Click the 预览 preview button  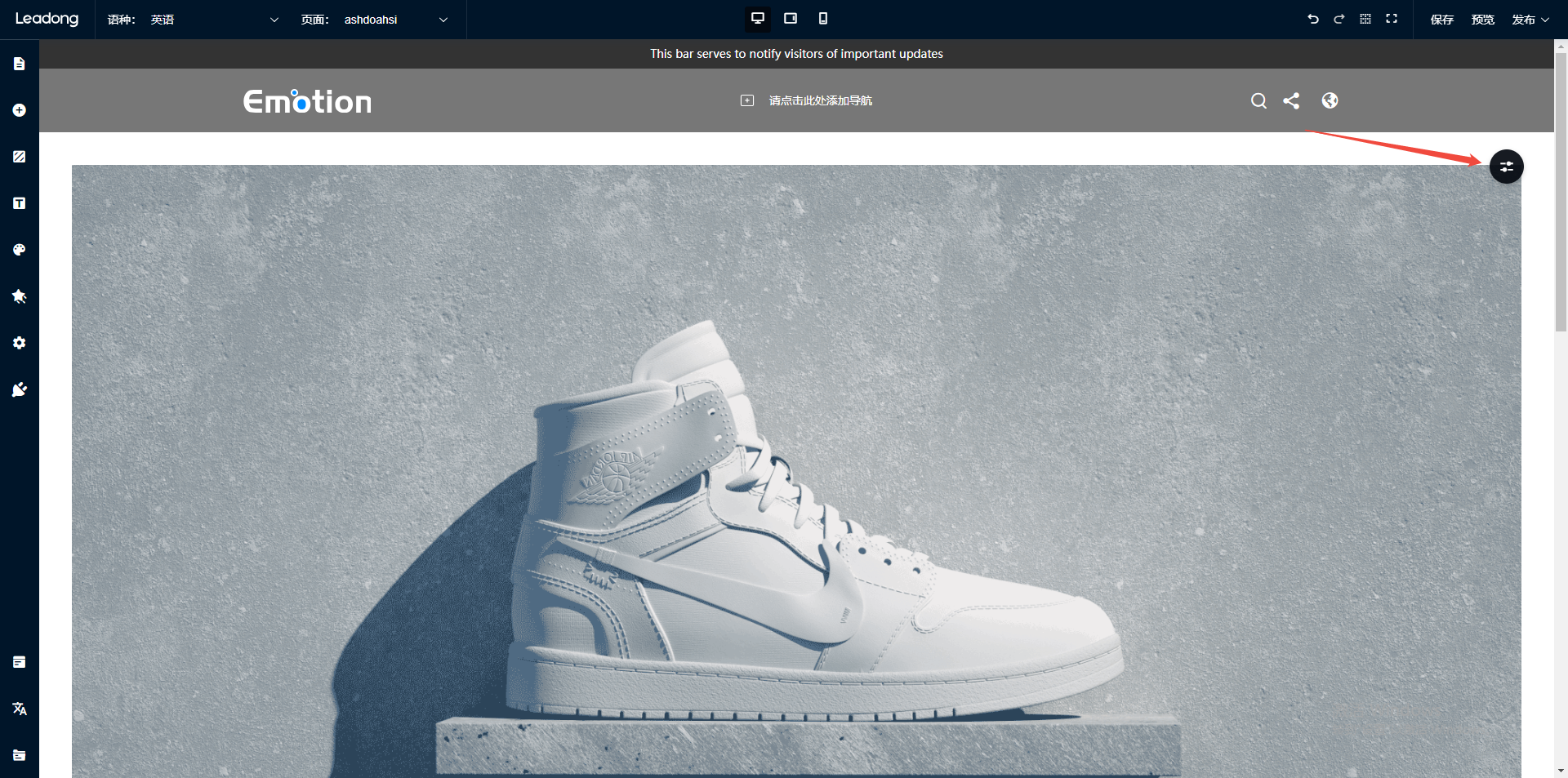1482,20
